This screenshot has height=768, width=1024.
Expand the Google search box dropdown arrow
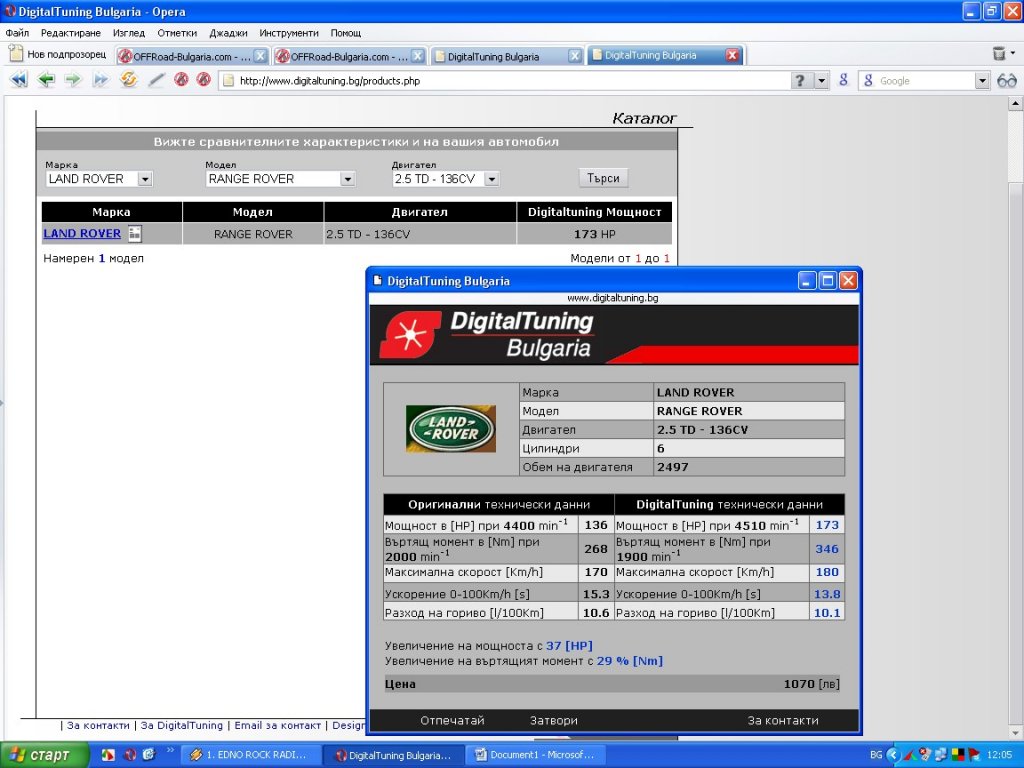982,80
